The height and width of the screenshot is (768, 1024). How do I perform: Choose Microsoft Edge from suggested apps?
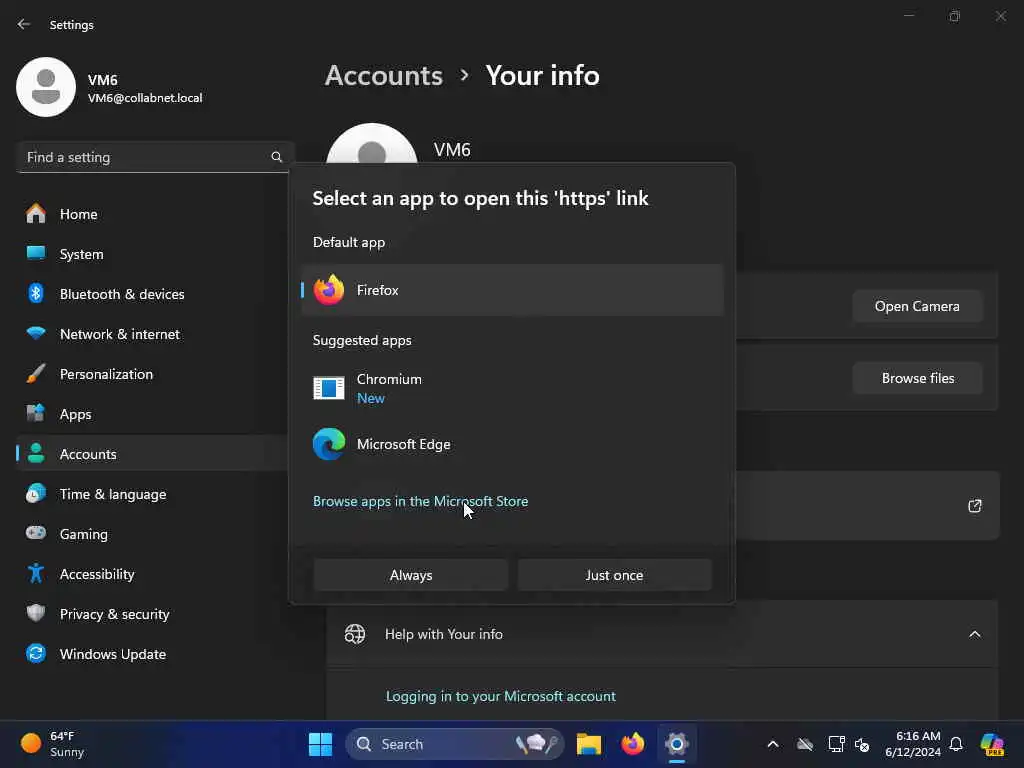pos(512,444)
